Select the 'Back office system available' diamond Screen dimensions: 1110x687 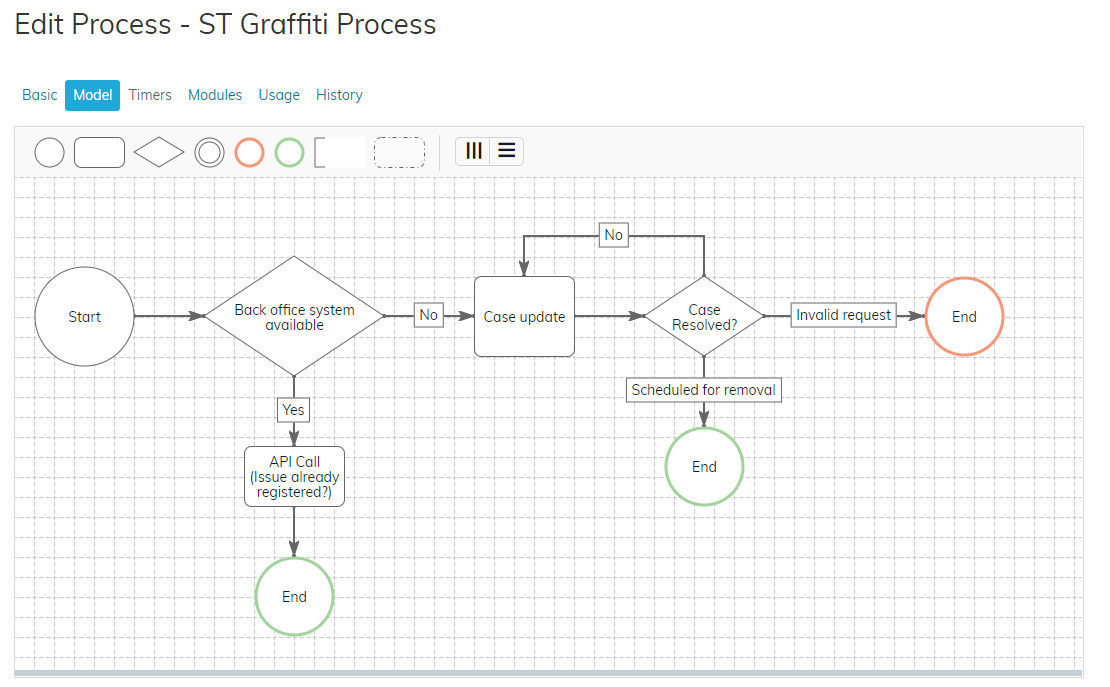pos(294,316)
